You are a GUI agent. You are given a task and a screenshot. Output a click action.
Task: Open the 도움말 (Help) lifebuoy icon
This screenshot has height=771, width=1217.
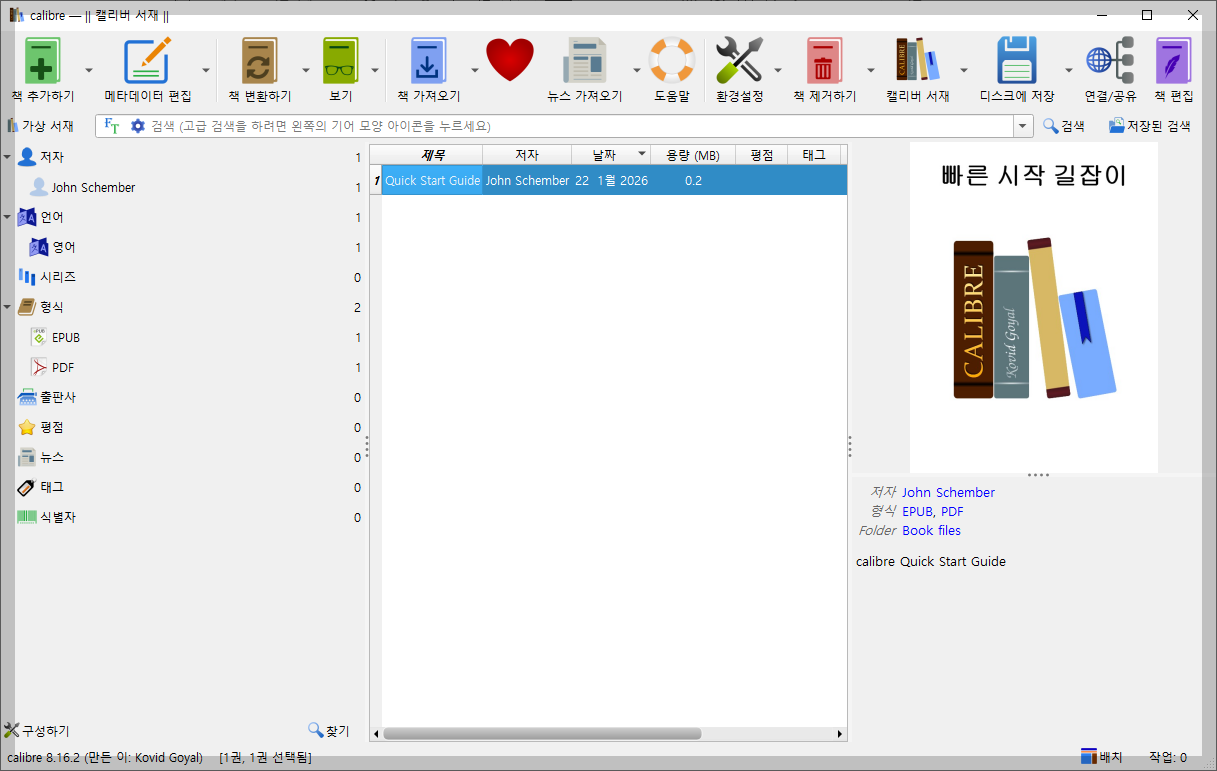click(x=672, y=62)
